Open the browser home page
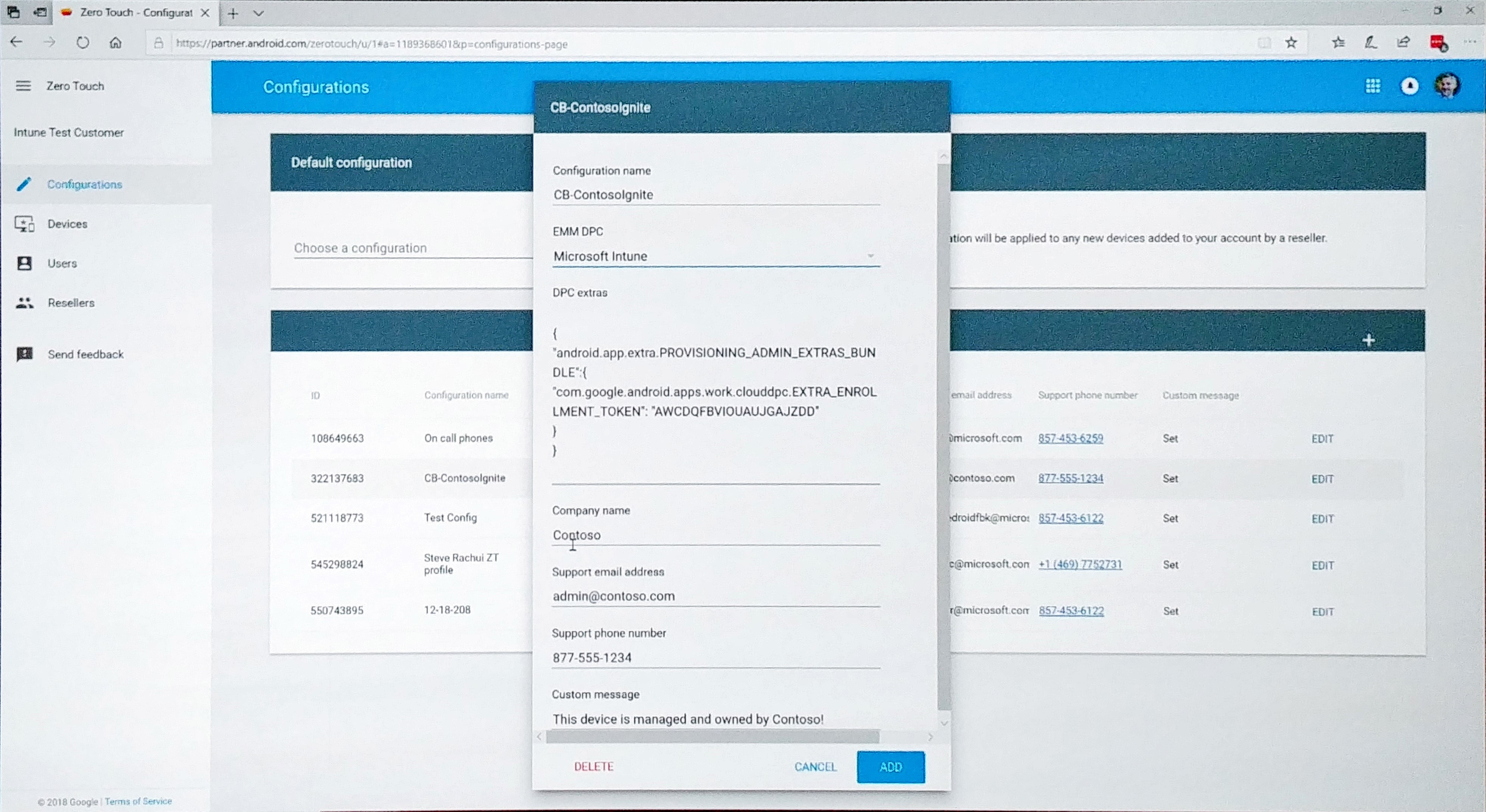Image resolution: width=1486 pixels, height=812 pixels. coord(115,43)
